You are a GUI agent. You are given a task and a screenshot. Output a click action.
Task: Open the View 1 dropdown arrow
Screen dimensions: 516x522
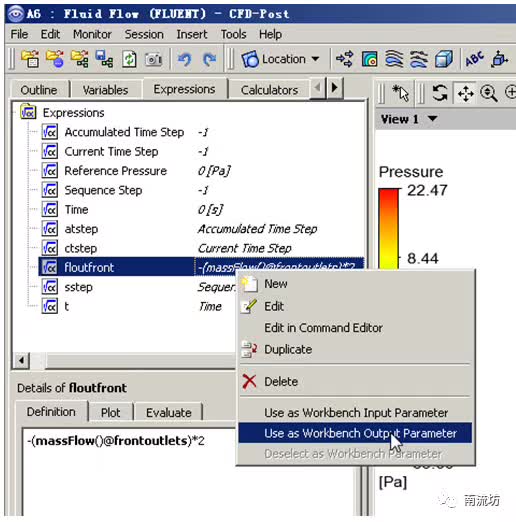[433, 118]
